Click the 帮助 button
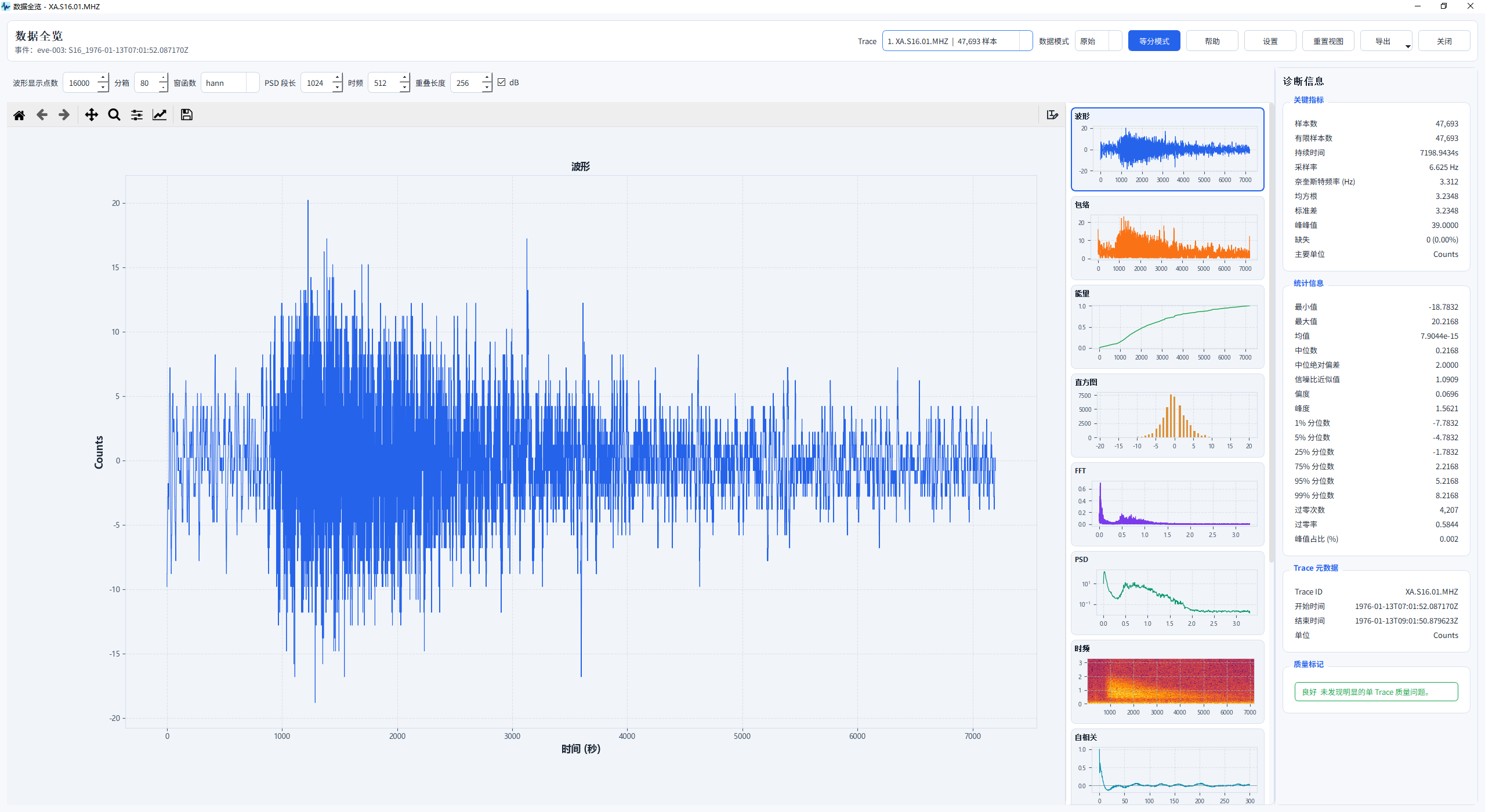Viewport: 1485px width, 812px height. click(1212, 41)
